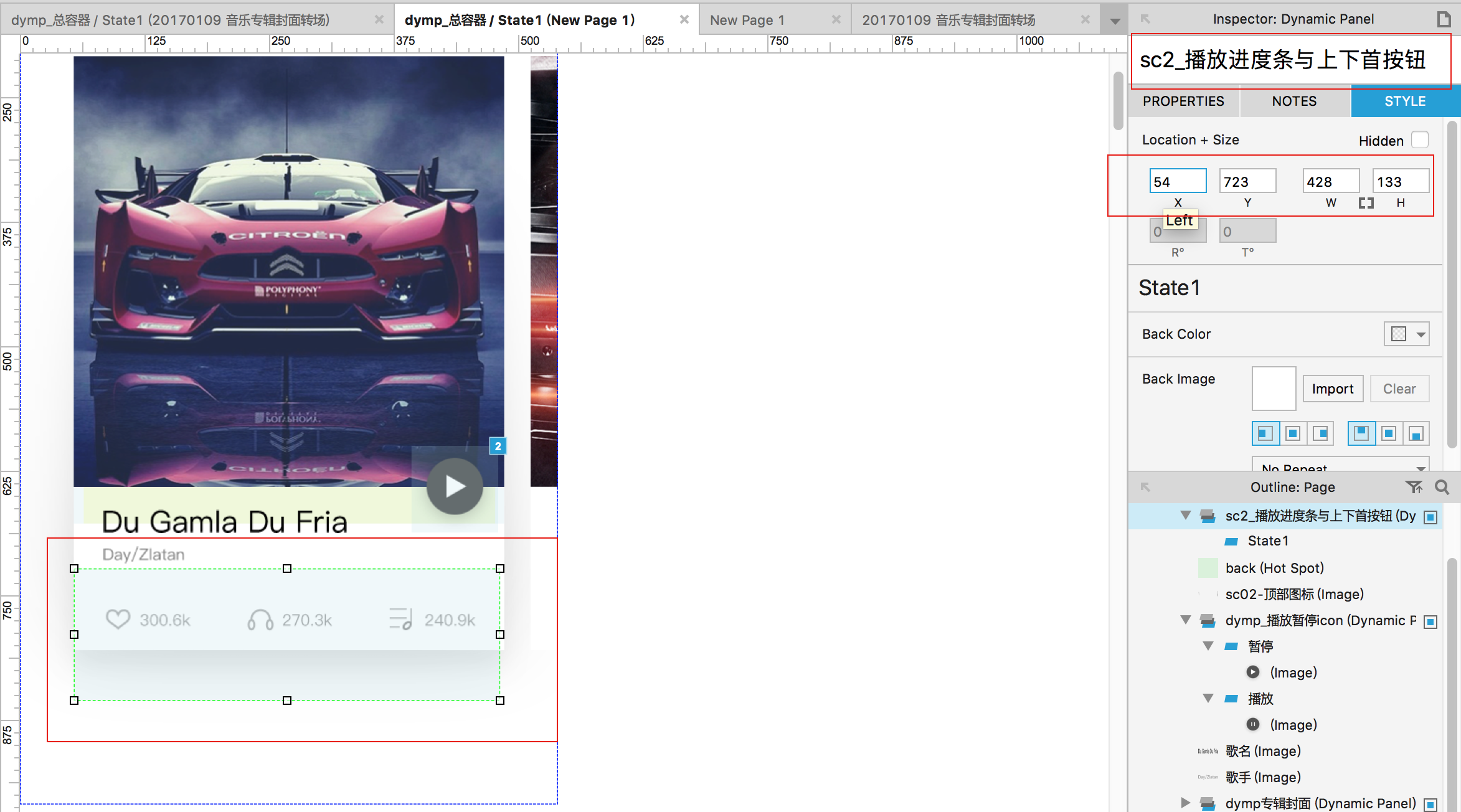The width and height of the screenshot is (1461, 812).
Task: Expand the dymp专辑封面 tree node
Action: [1186, 803]
